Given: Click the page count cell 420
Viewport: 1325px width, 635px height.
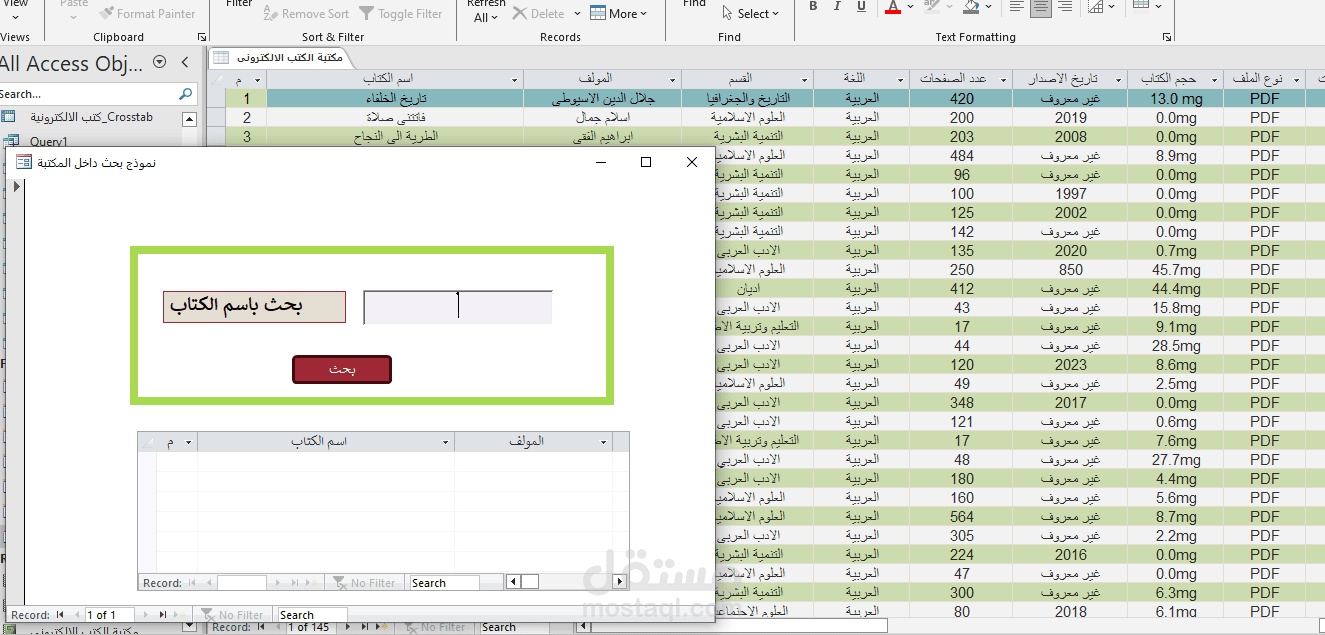Looking at the screenshot, I should (x=961, y=99).
